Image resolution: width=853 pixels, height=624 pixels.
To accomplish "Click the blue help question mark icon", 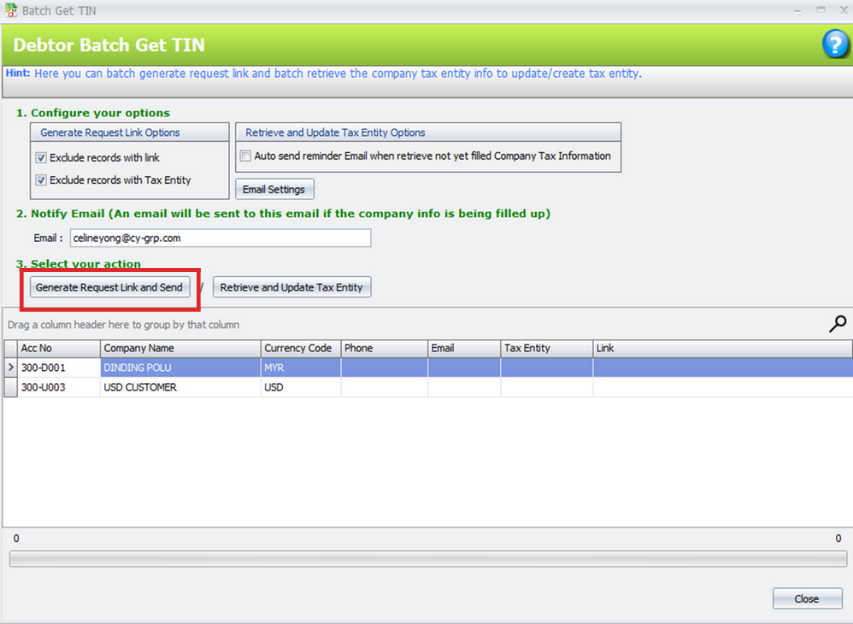I will [835, 44].
